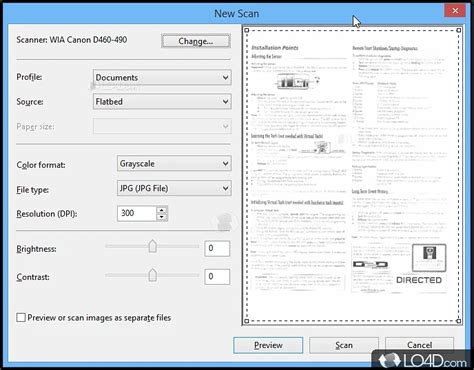Image resolution: width=474 pixels, height=370 pixels.
Task: Decrease resolution with the down spinner arrow
Action: point(162,217)
